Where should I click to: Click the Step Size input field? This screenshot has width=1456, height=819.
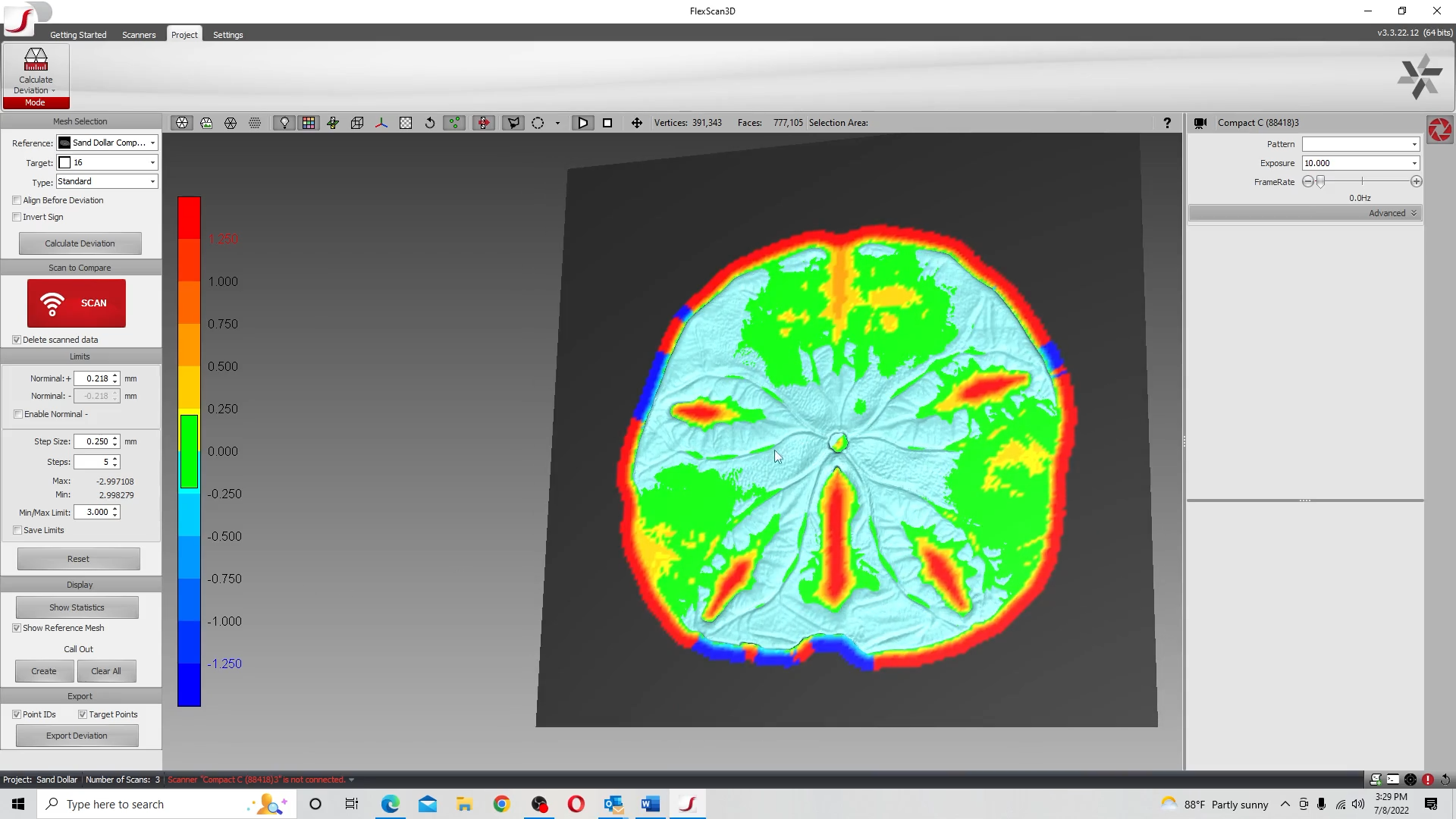(x=96, y=441)
